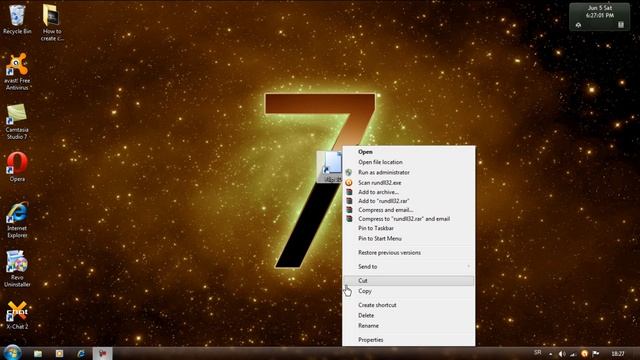Open Windows Explorer from the taskbar
This screenshot has width=640, height=360.
(x=38, y=353)
